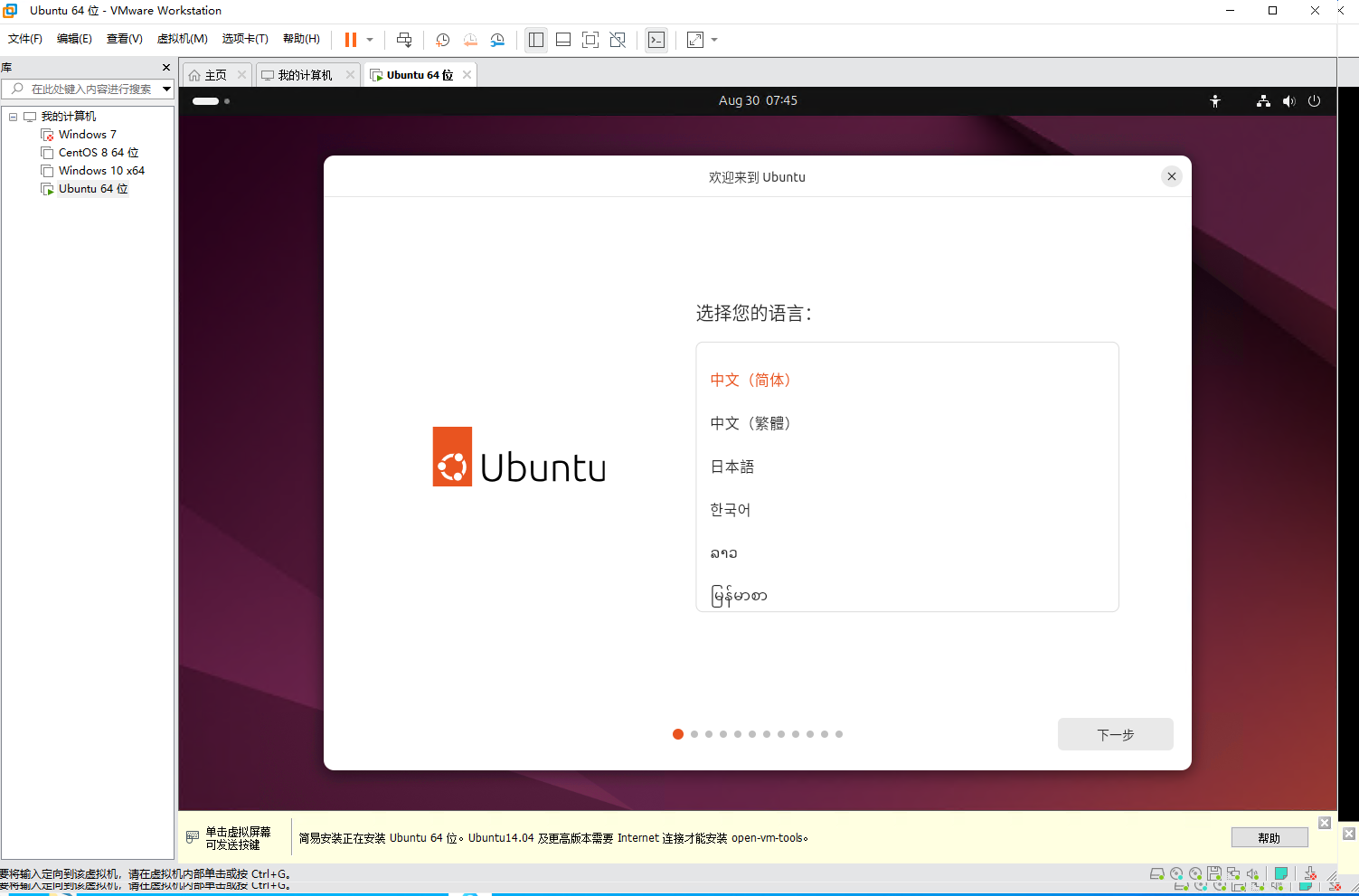Open Ubuntu volume control in top bar

tap(1288, 101)
